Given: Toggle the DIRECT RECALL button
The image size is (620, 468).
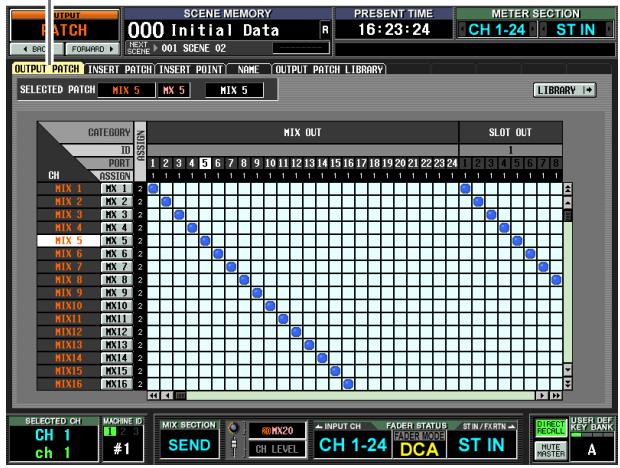Looking at the screenshot, I should (551, 428).
